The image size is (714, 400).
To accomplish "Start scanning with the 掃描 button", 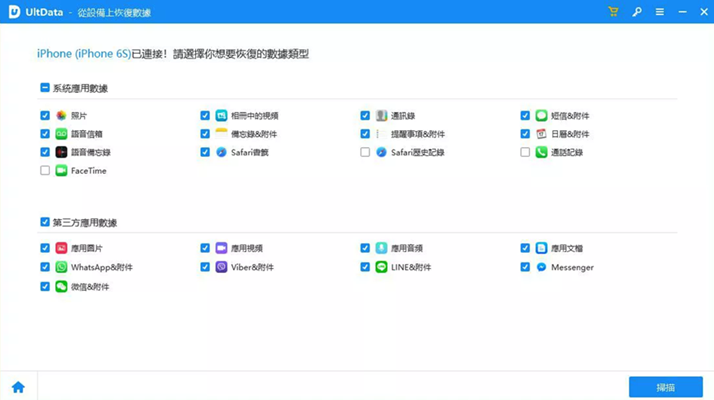I will tap(666, 387).
